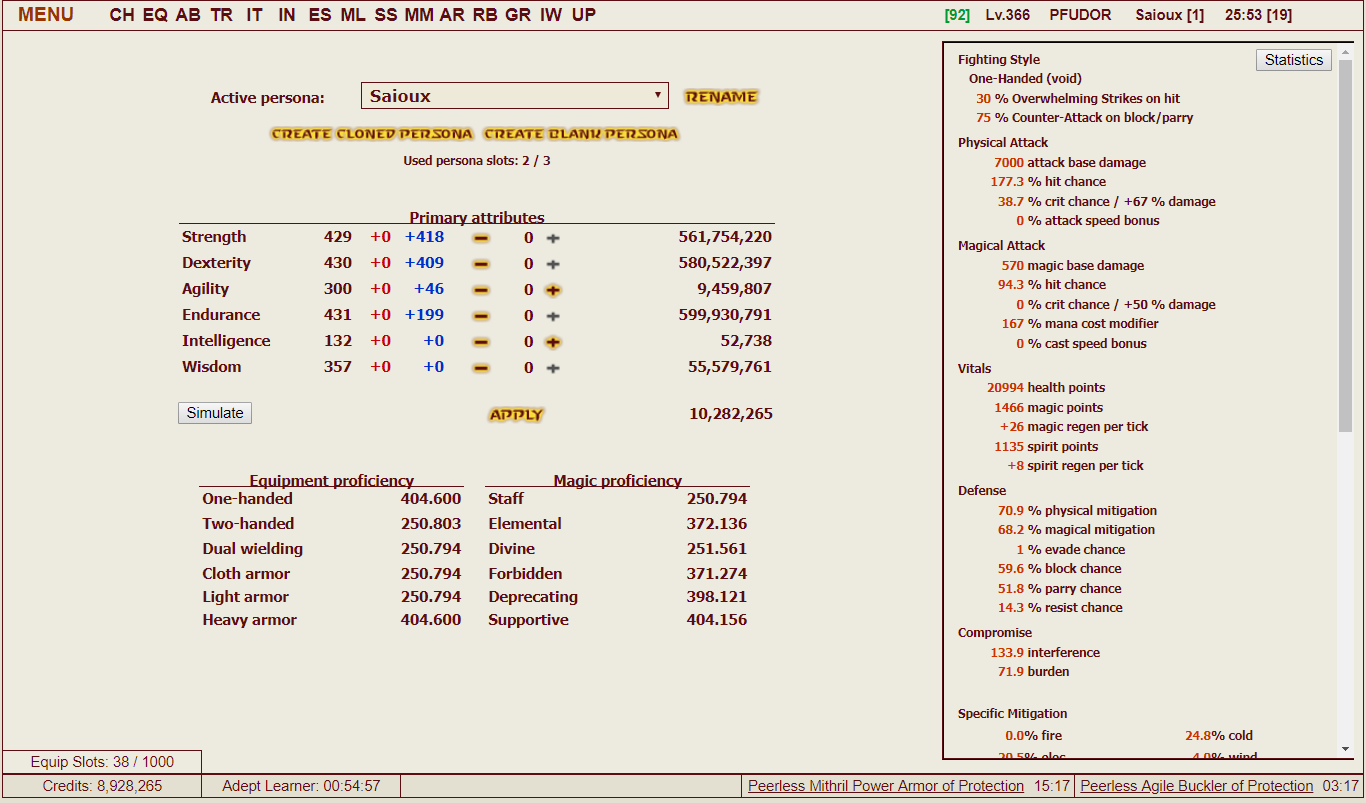The width and height of the screenshot is (1366, 803).
Task: Decrease Agility with its minus icon
Action: click(x=481, y=290)
